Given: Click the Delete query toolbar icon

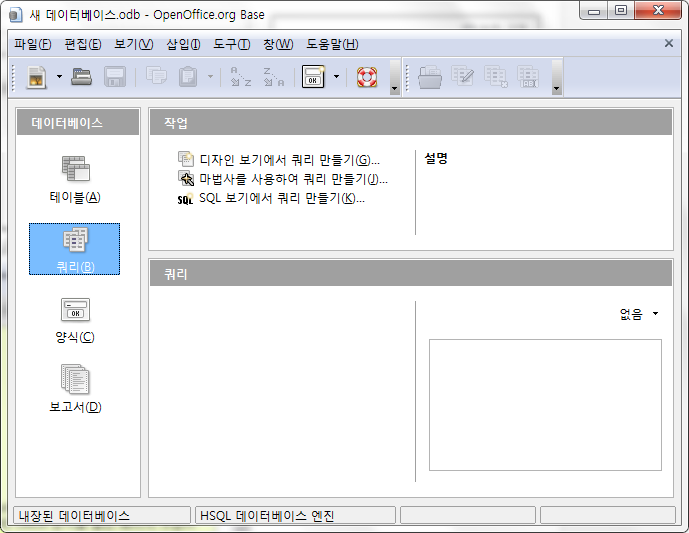Looking at the screenshot, I should coord(496,77).
